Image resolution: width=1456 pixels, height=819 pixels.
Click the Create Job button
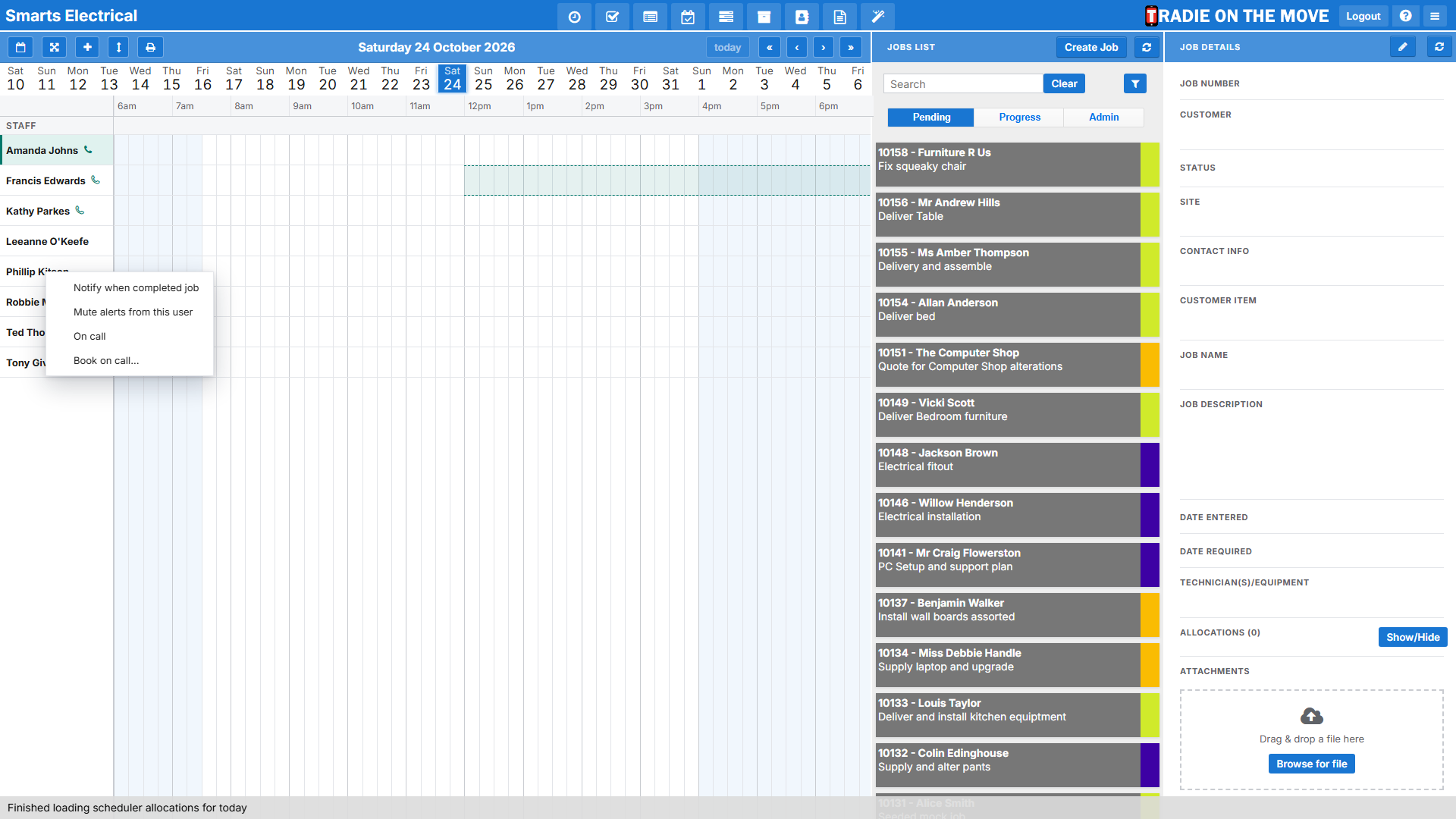click(x=1091, y=47)
